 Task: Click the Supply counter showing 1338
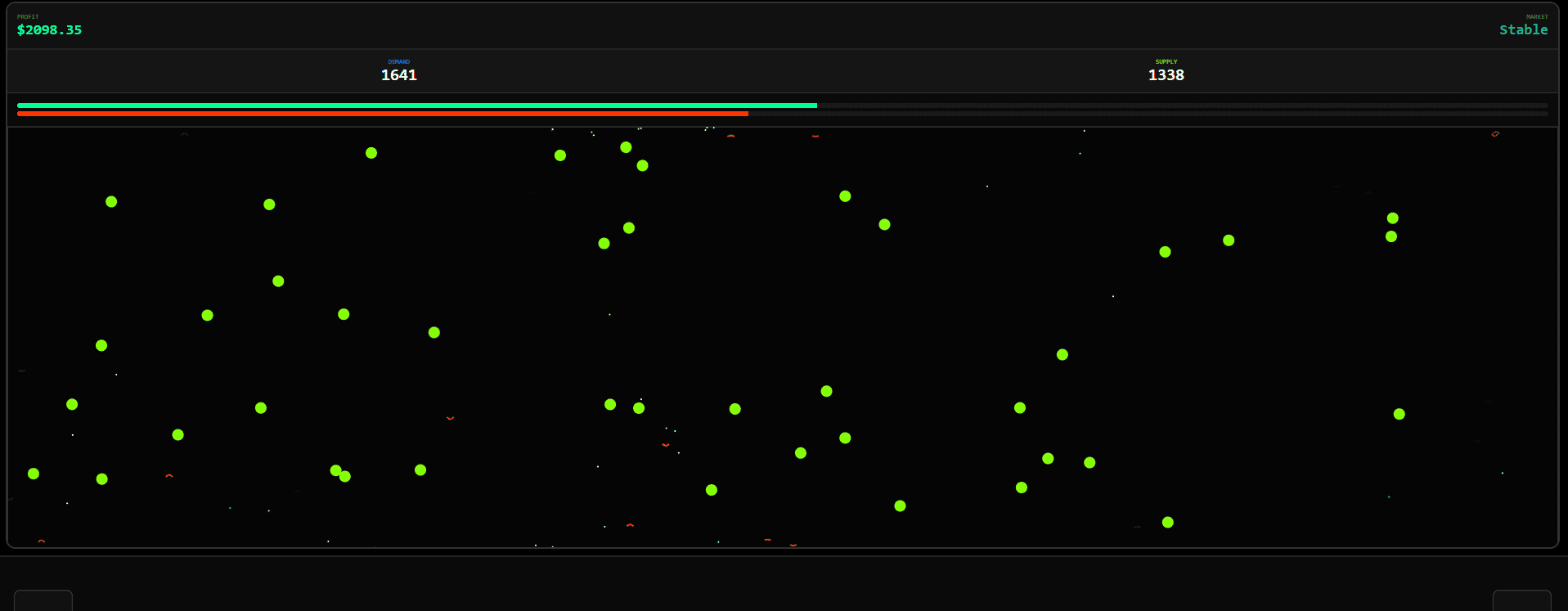(x=1166, y=75)
